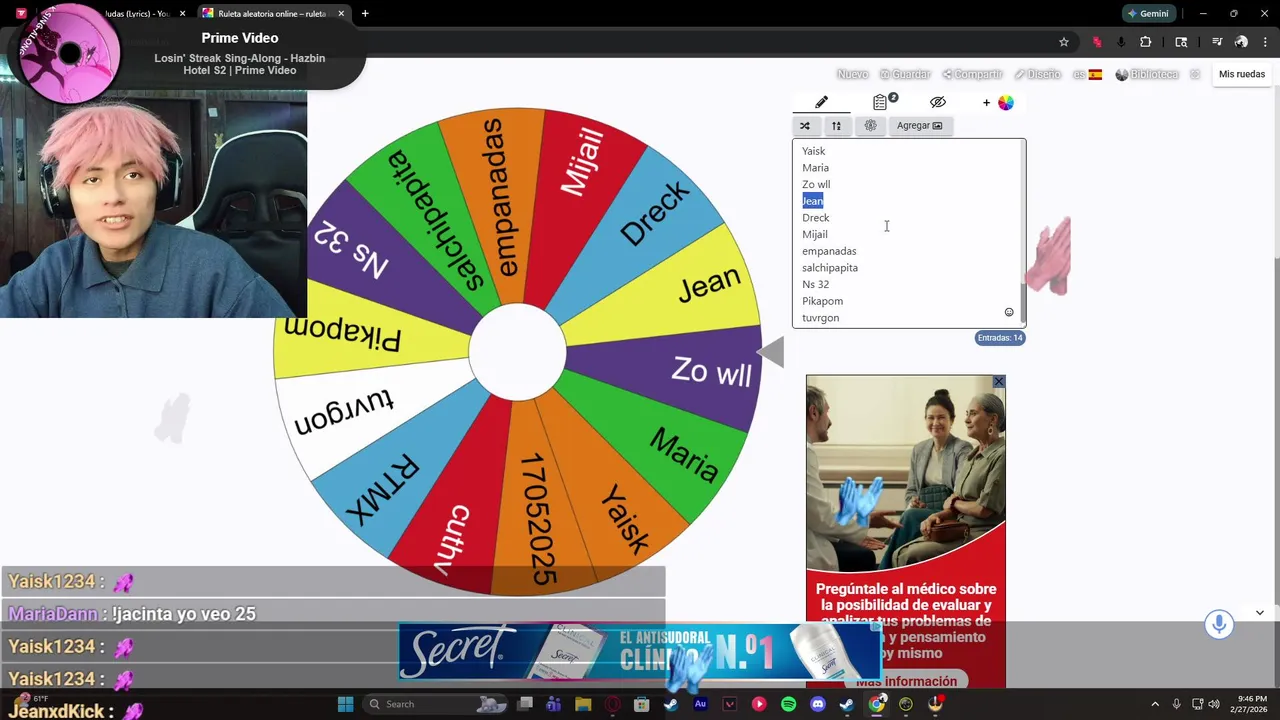Open Adobe Audition from taskbar
The width and height of the screenshot is (1280, 720).
coord(700,704)
